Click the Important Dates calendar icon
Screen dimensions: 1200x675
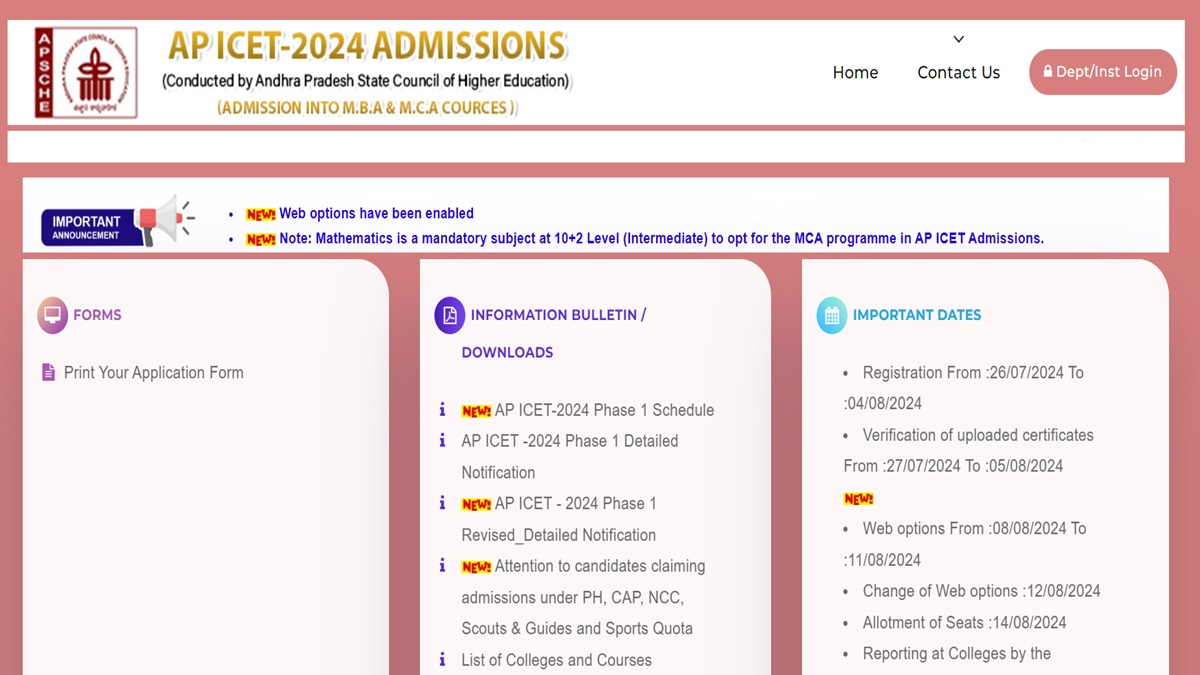[832, 315]
